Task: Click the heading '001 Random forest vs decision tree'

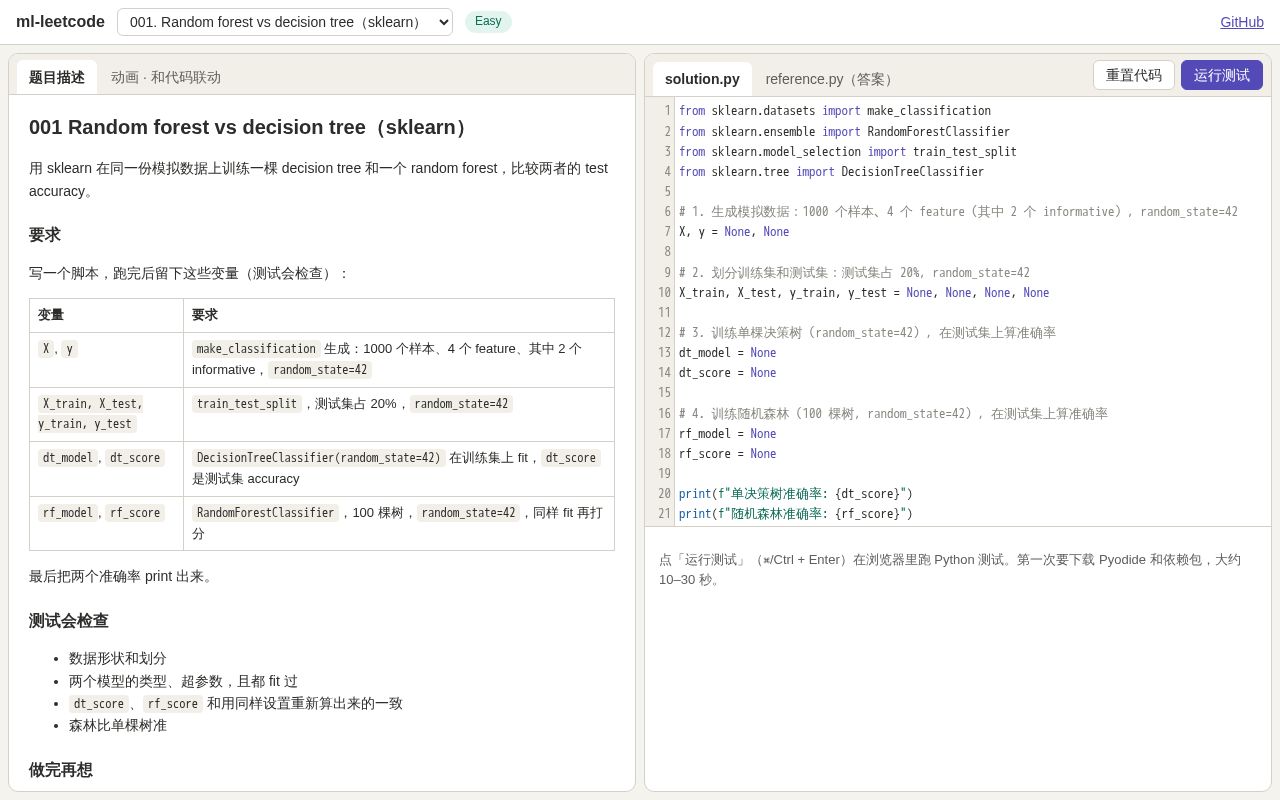Action: [251, 128]
